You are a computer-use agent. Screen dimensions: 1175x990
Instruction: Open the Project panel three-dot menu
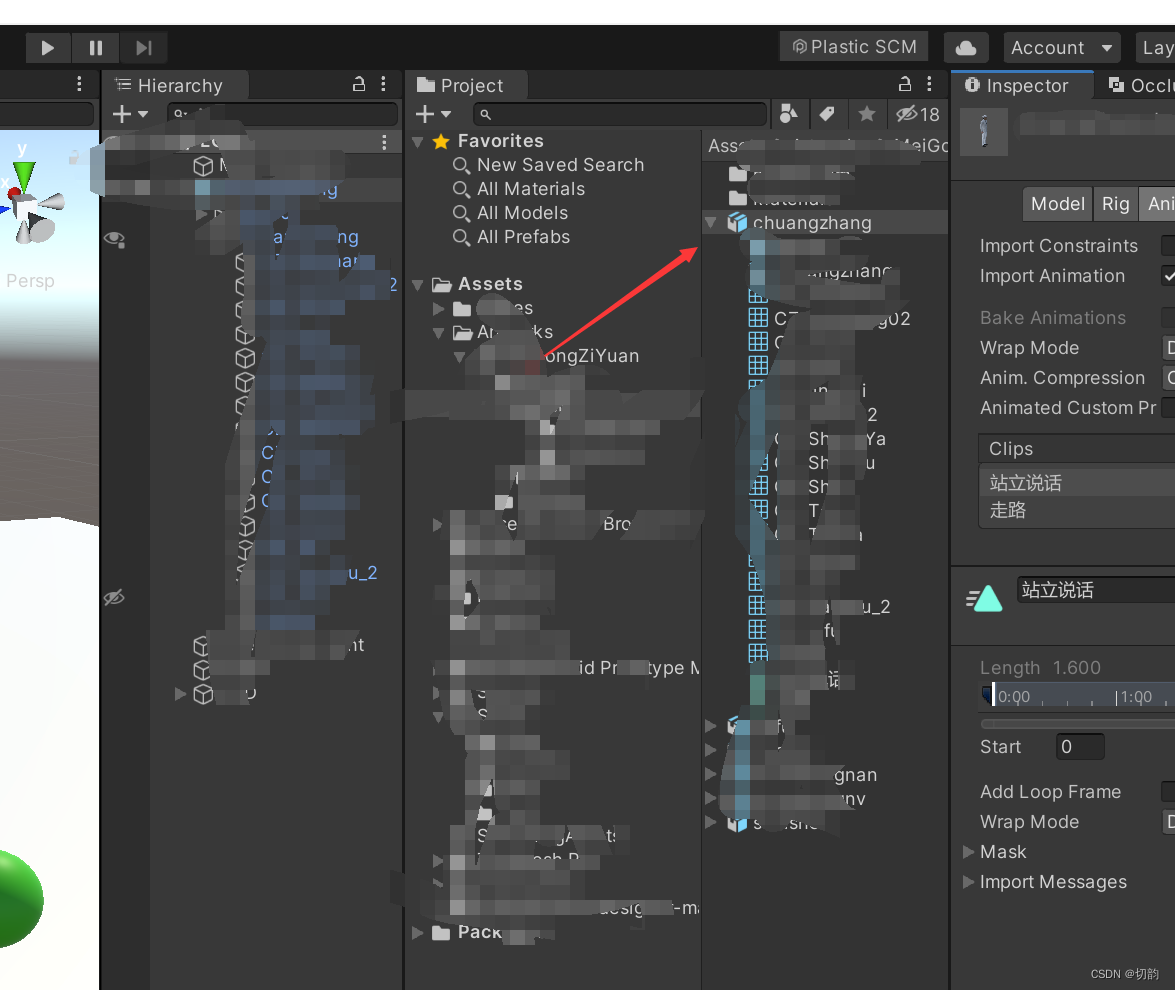coord(929,84)
